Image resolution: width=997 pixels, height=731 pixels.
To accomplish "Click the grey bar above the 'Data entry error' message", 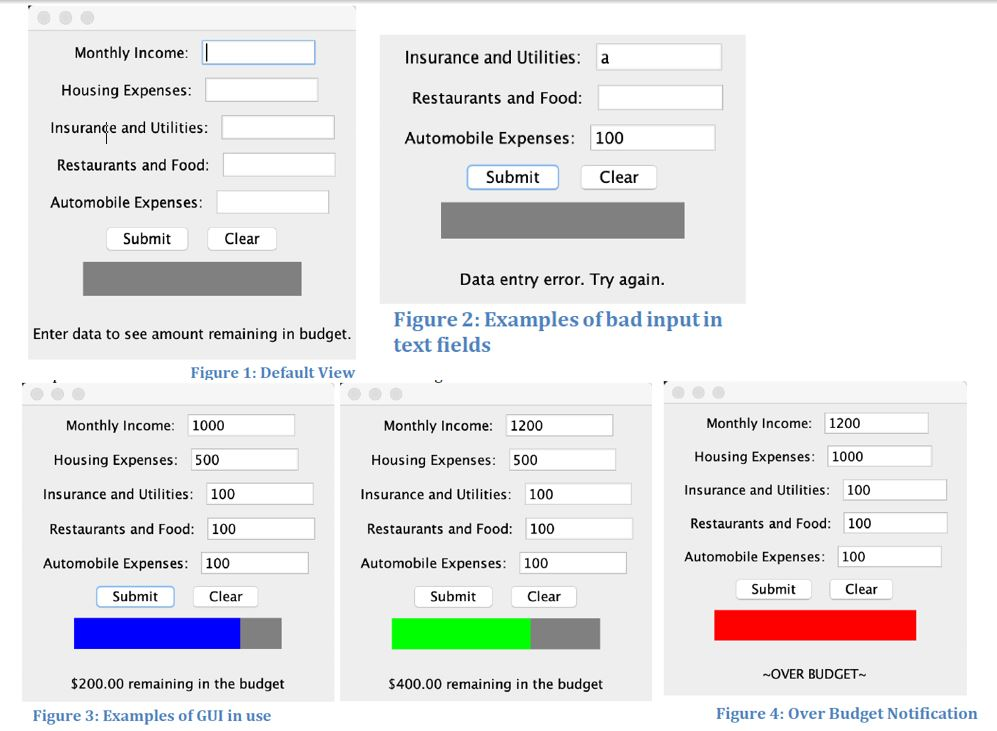I will point(563,221).
